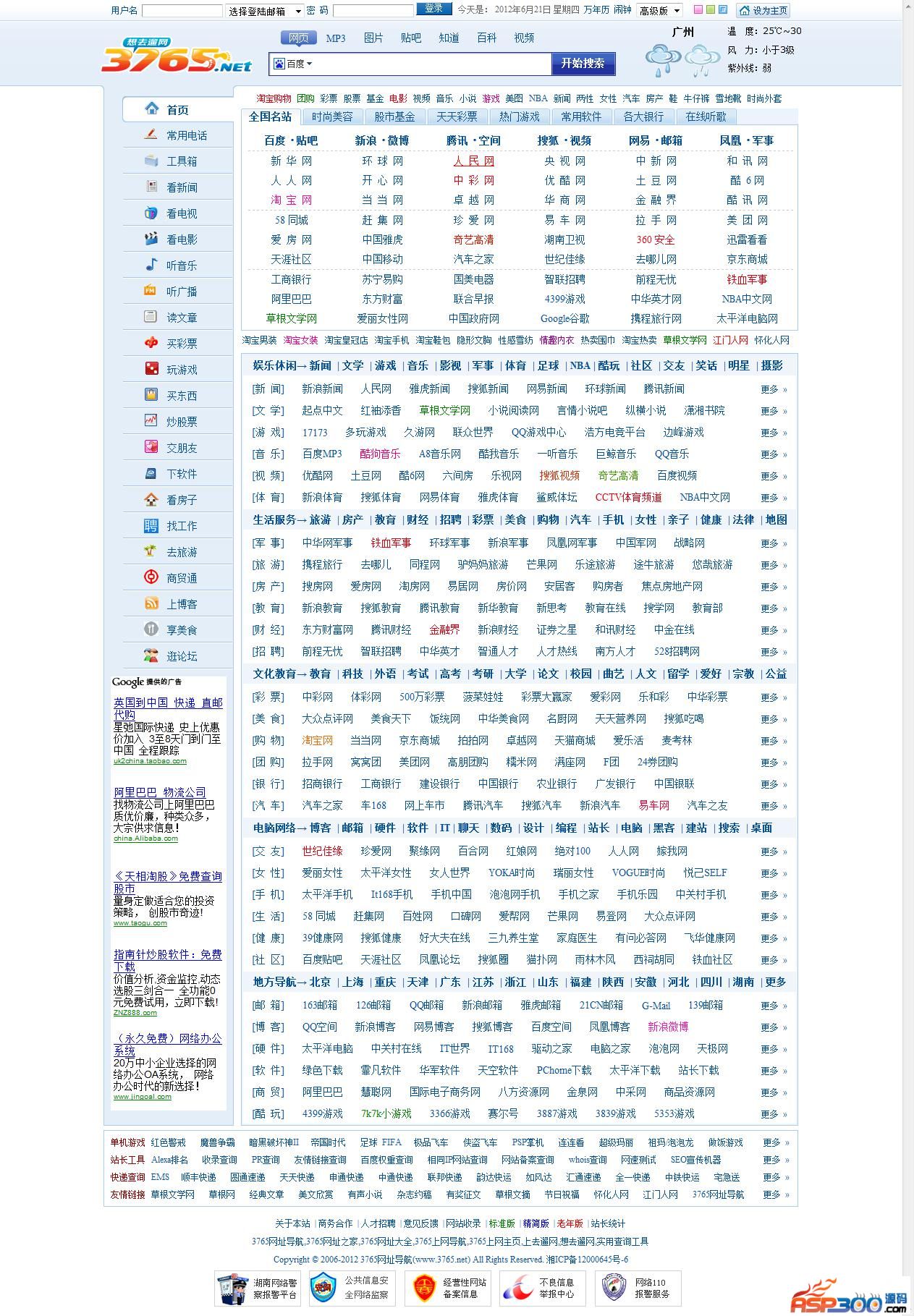Open the 湖南网络警察报警平台 badge
This screenshot has width=914, height=1316.
coord(259,1289)
